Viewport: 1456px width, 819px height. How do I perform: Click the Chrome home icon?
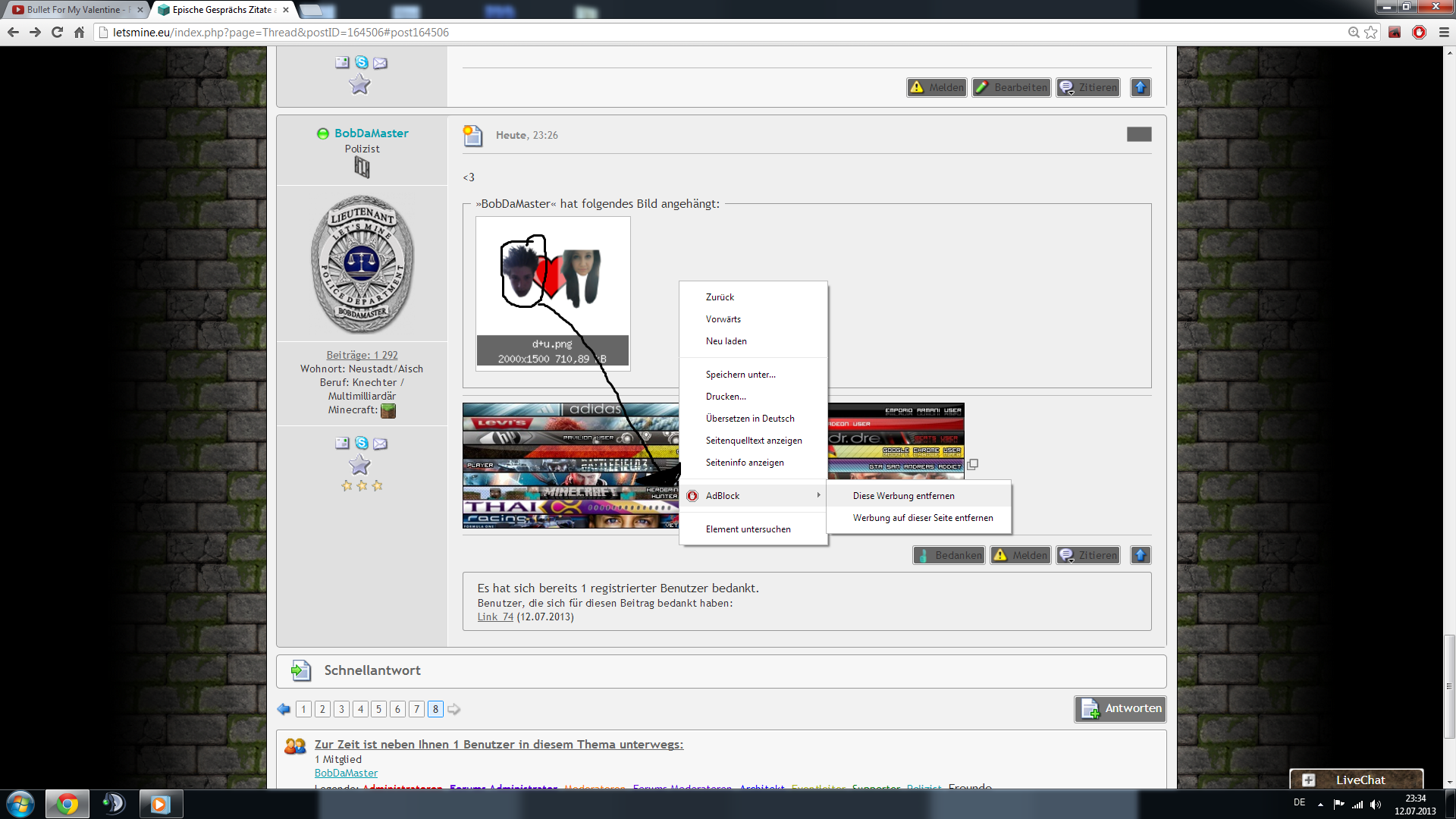point(80,33)
